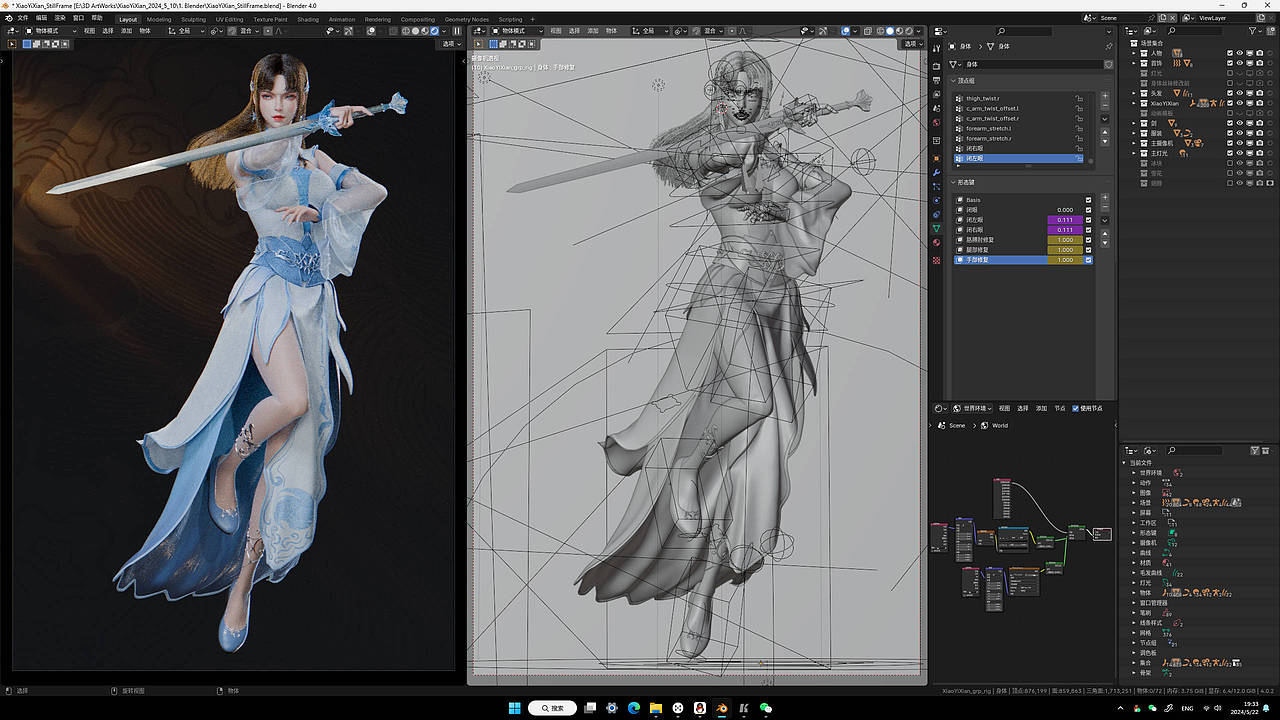Toggle checkbox for shape key valued 0.000
The width and height of the screenshot is (1280, 720).
tap(1089, 210)
